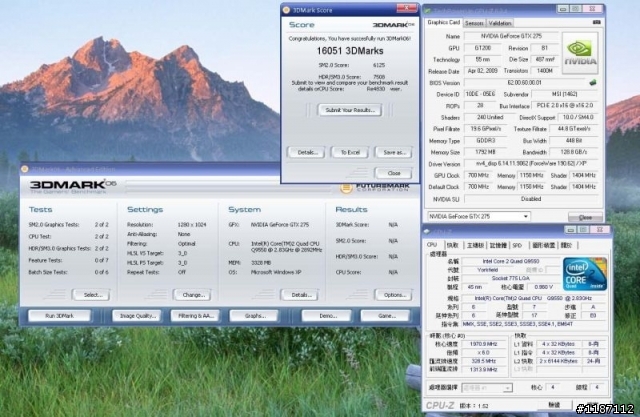Select the CPU tab in CPU-Z
Viewport: 640px width, 417px height.
[x=431, y=245]
